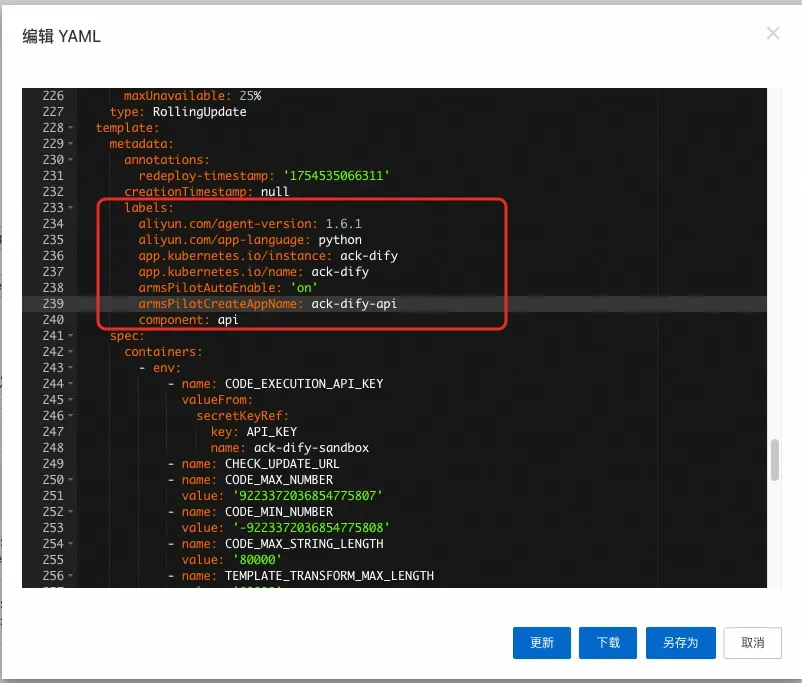Click the value '-9223372036854775808'
The width and height of the screenshot is (802, 683).
311,528
